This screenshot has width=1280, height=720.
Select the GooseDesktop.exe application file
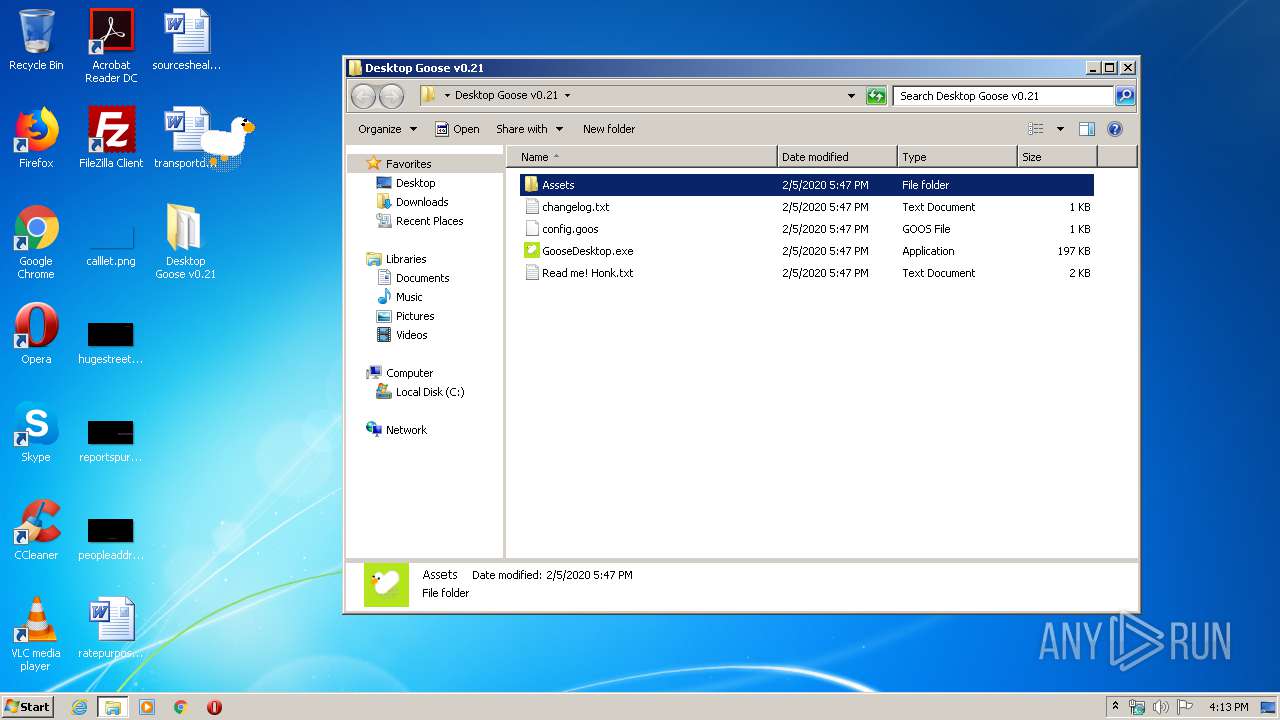click(807, 251)
